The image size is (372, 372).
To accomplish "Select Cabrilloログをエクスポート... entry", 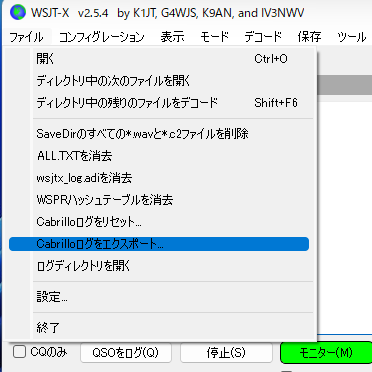I will point(159,244).
